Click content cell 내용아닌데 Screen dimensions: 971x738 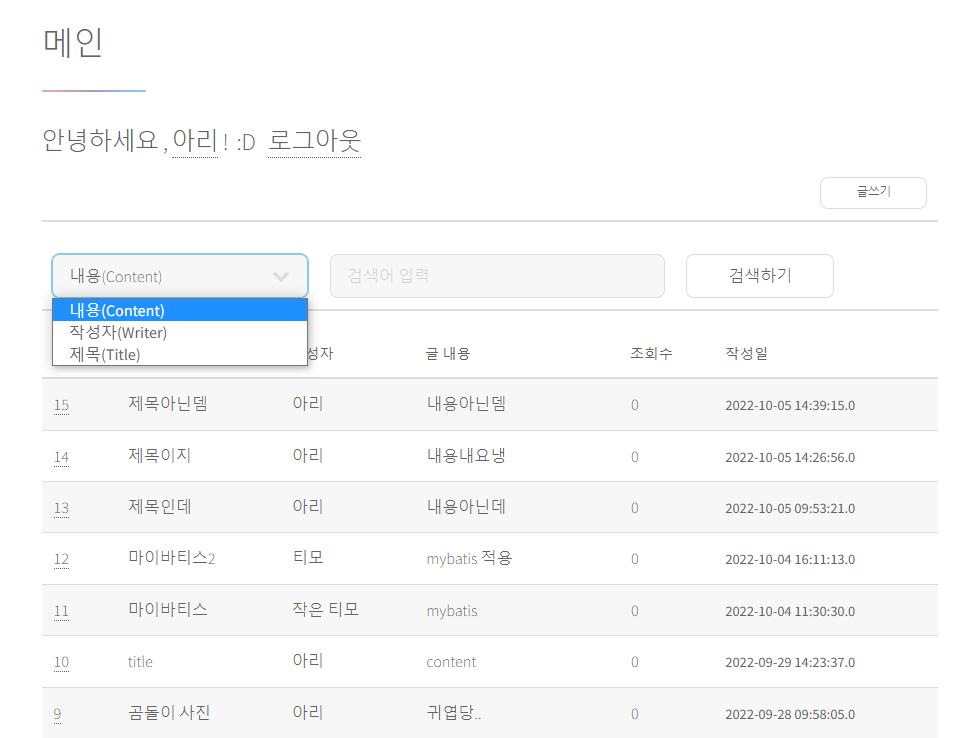[466, 506]
